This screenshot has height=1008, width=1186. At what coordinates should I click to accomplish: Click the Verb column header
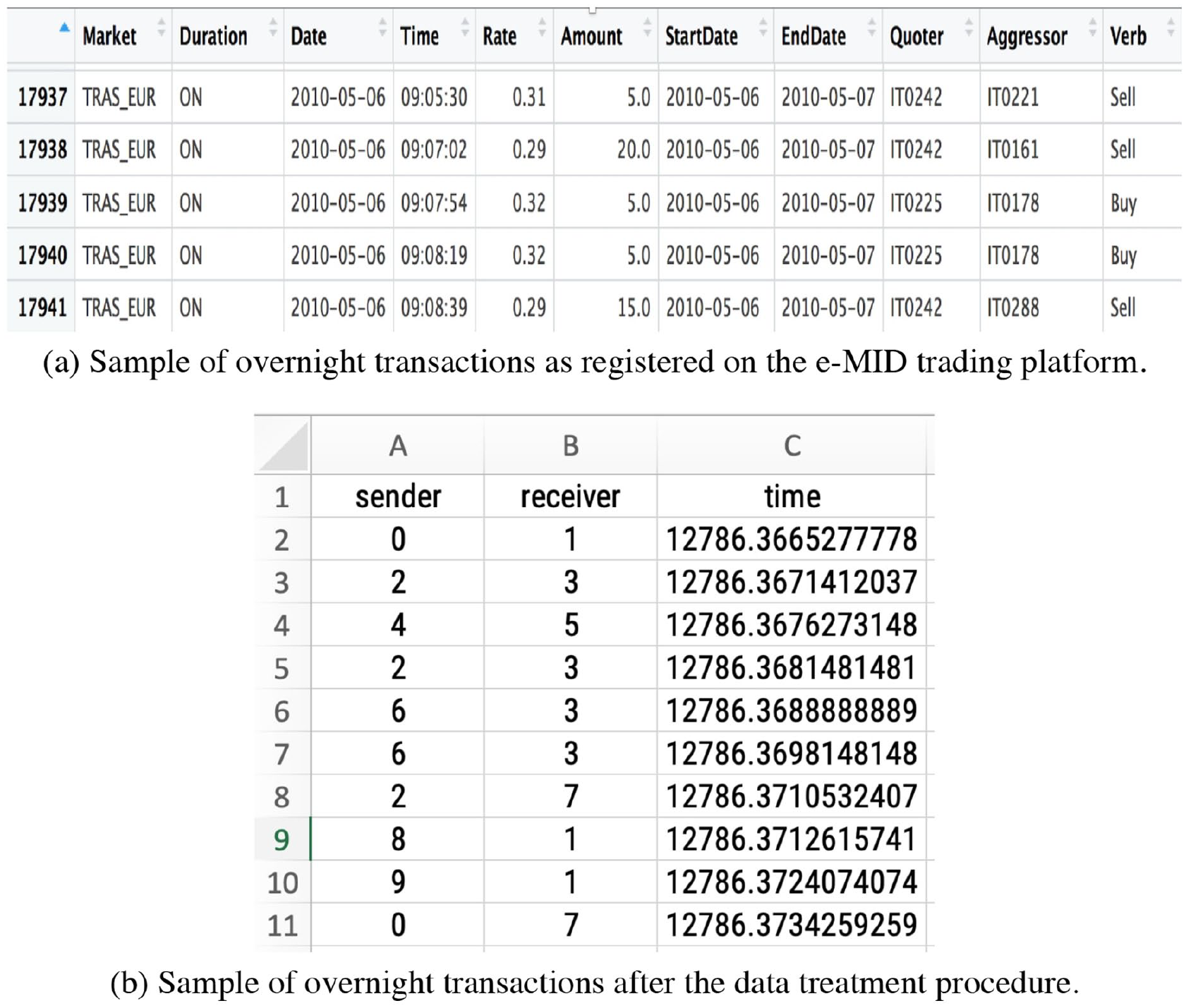(1128, 35)
